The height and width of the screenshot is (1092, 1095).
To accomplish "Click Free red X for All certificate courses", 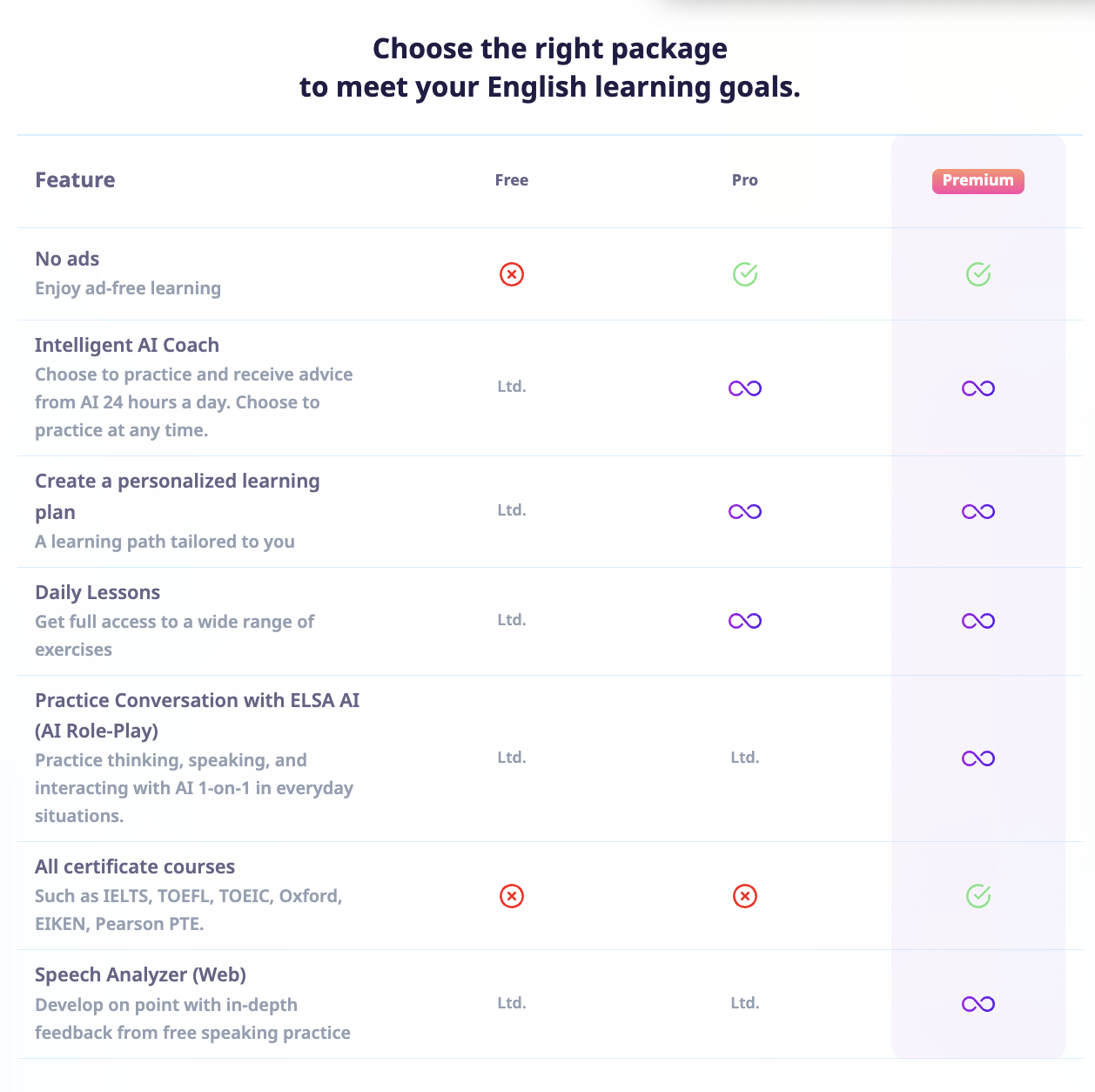I will pyautogui.click(x=512, y=896).
